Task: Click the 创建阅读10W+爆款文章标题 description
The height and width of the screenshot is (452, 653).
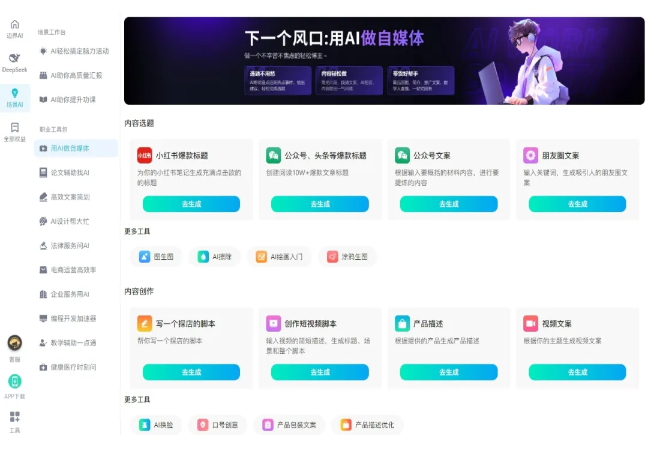Action: 307,173
